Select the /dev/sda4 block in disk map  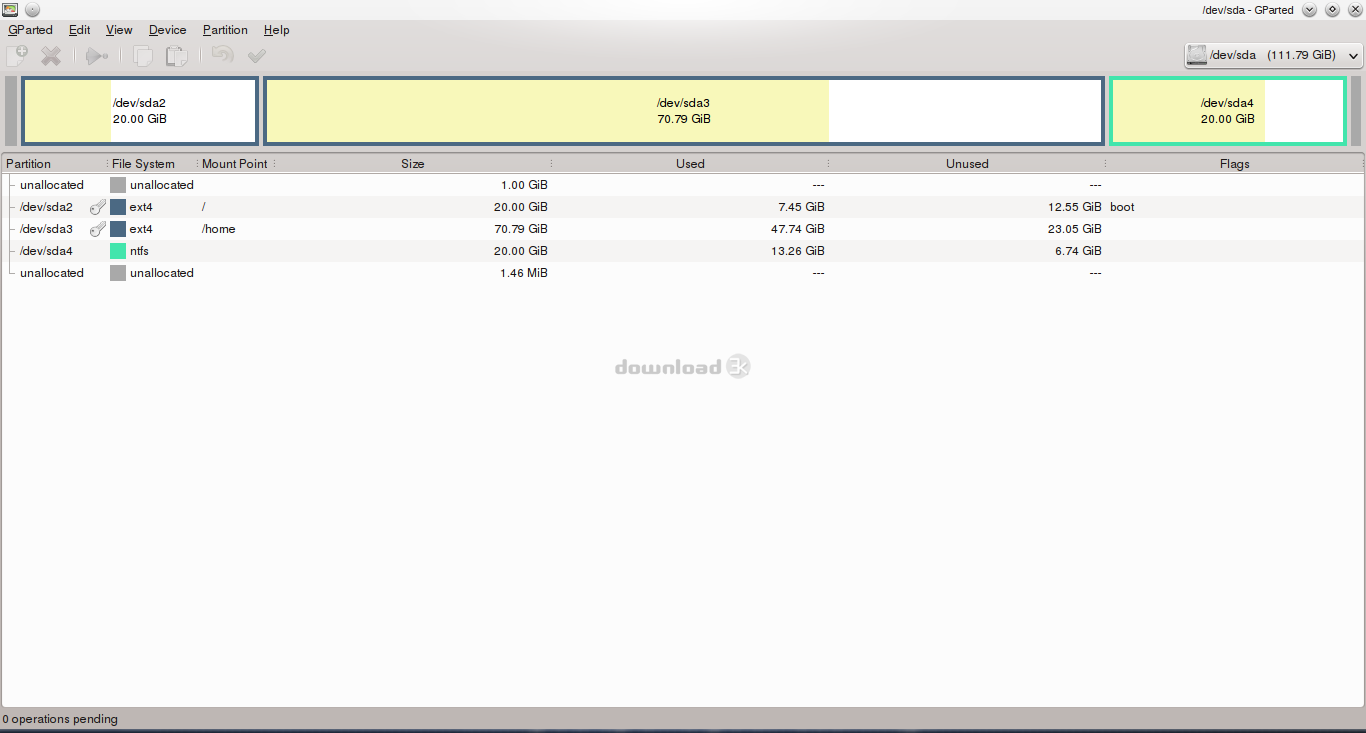coord(1227,111)
